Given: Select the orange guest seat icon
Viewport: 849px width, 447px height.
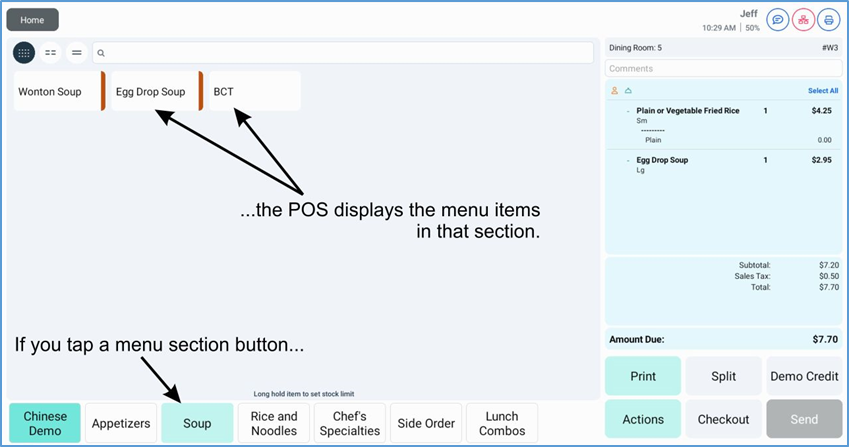Looking at the screenshot, I should (x=615, y=91).
